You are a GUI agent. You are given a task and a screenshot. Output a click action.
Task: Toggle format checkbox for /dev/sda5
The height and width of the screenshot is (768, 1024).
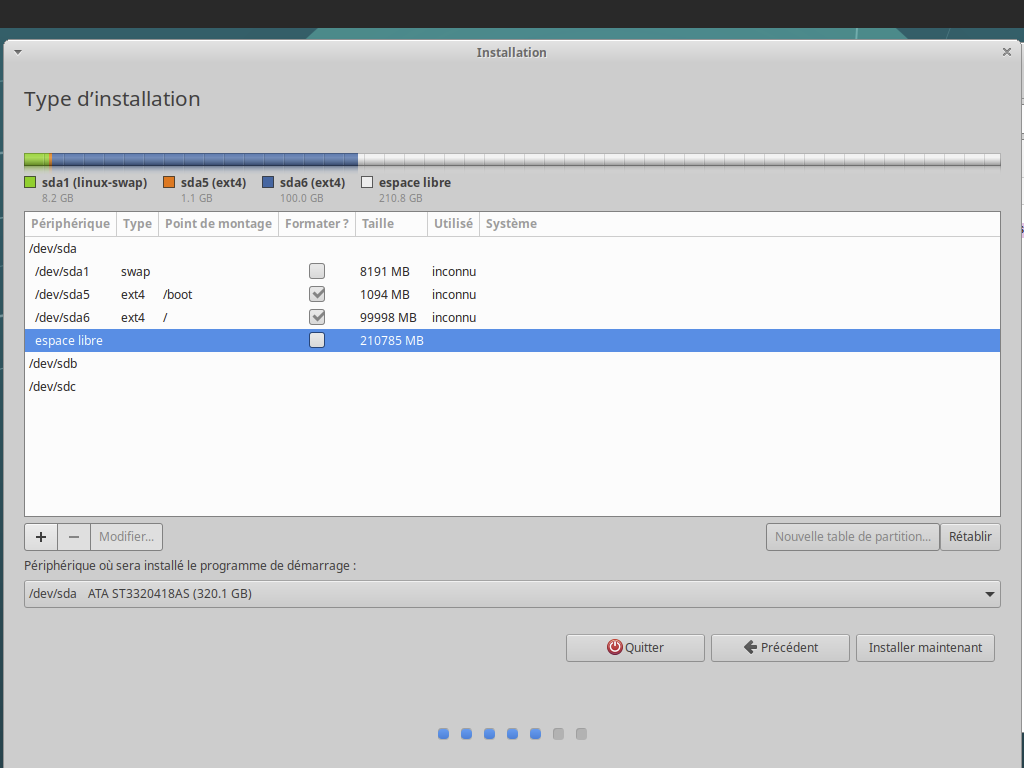(317, 294)
